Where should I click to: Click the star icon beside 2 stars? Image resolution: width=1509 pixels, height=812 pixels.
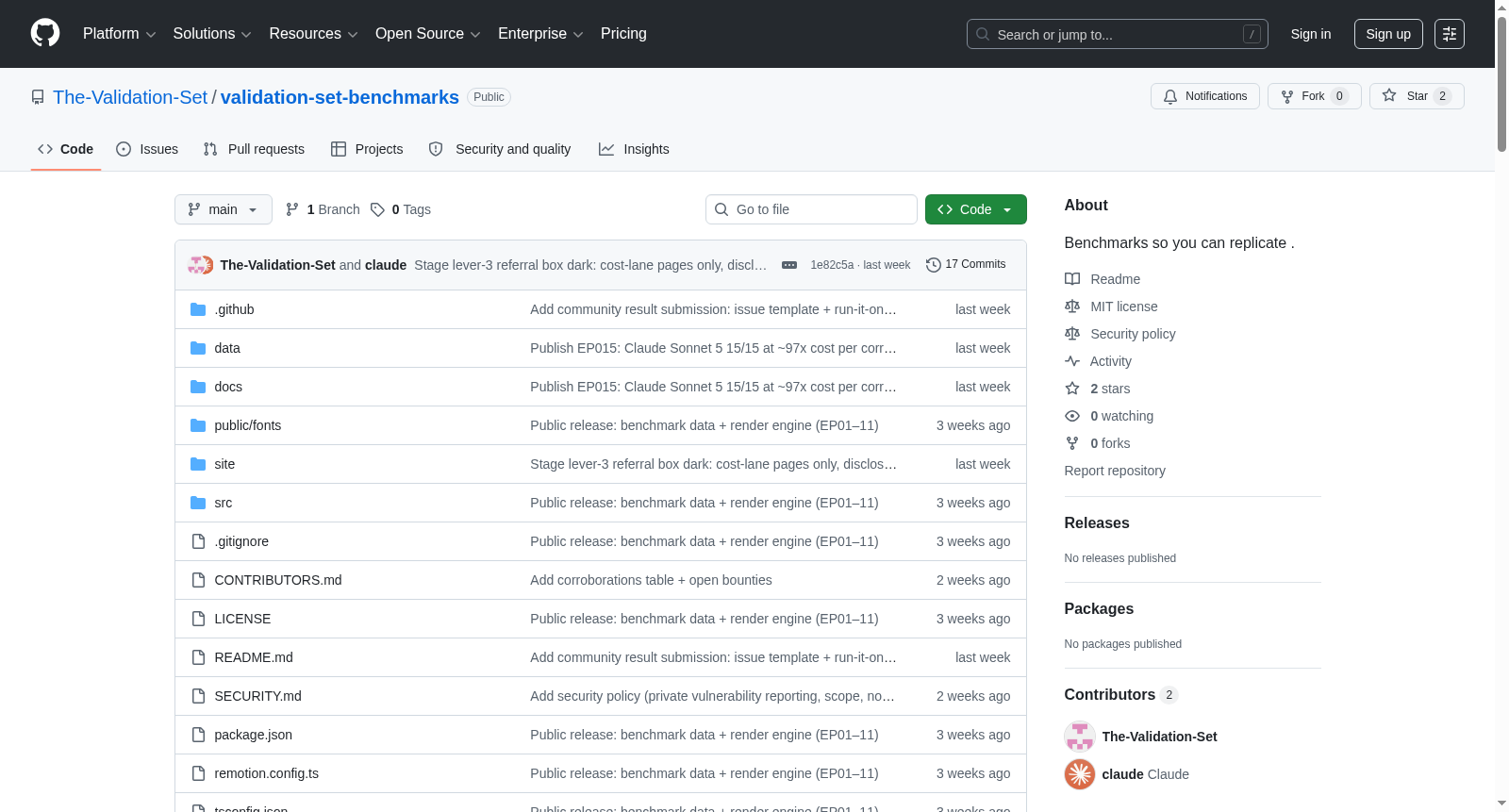pyautogui.click(x=1072, y=389)
